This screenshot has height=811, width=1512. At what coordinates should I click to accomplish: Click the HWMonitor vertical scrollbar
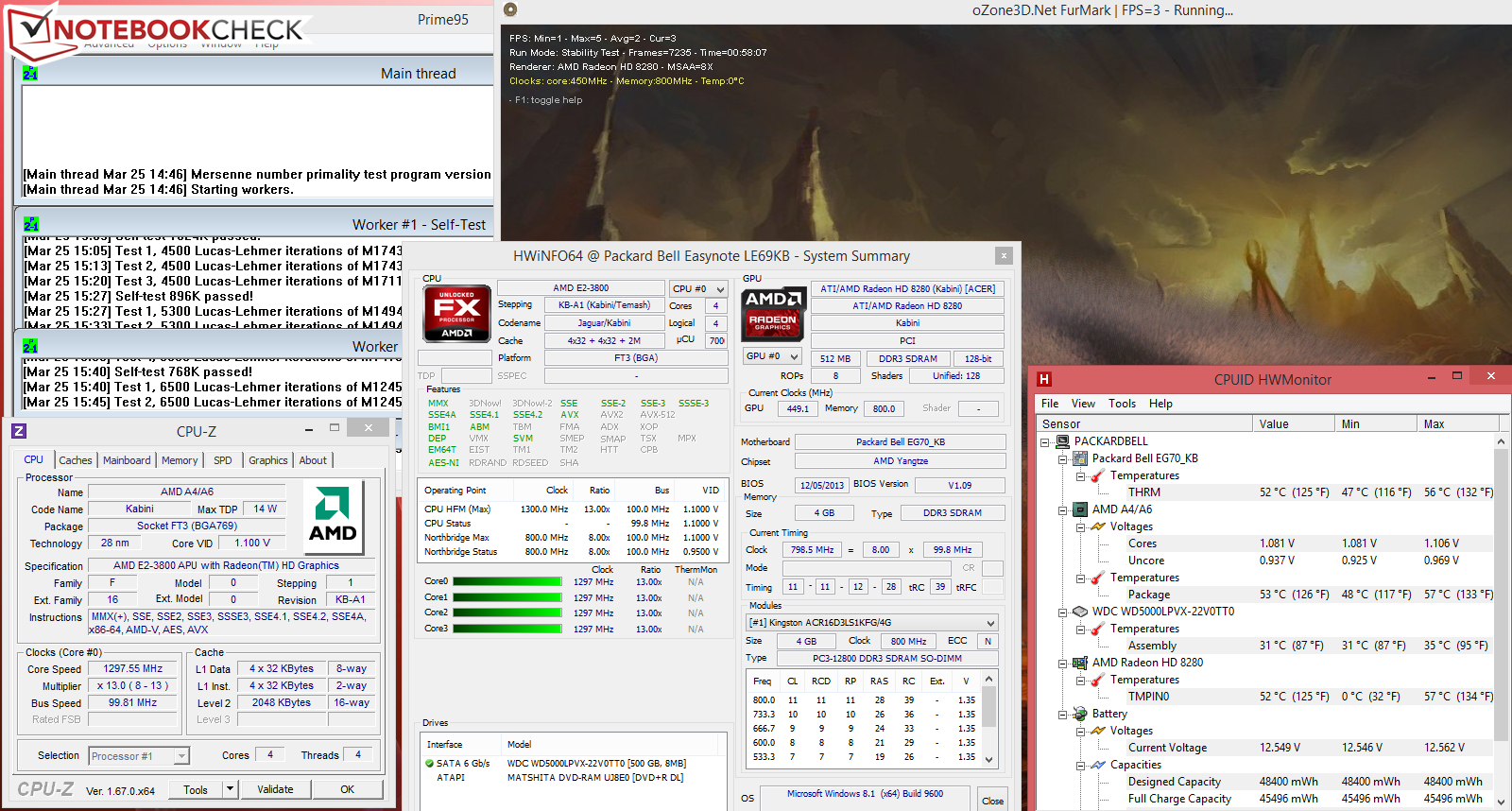(x=1501, y=623)
